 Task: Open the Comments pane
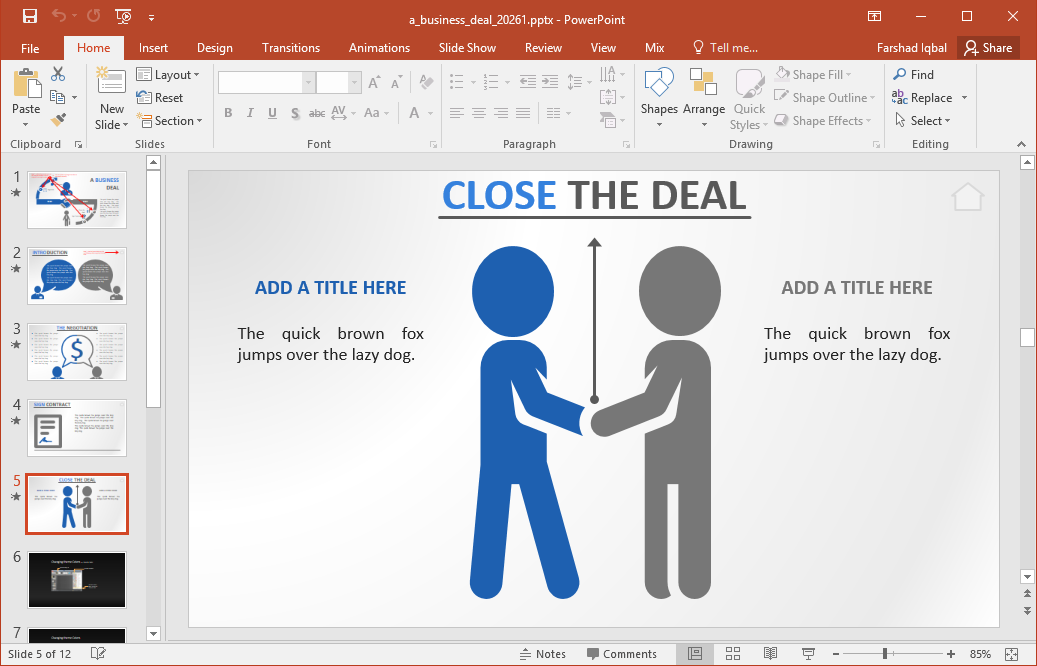[x=623, y=653]
